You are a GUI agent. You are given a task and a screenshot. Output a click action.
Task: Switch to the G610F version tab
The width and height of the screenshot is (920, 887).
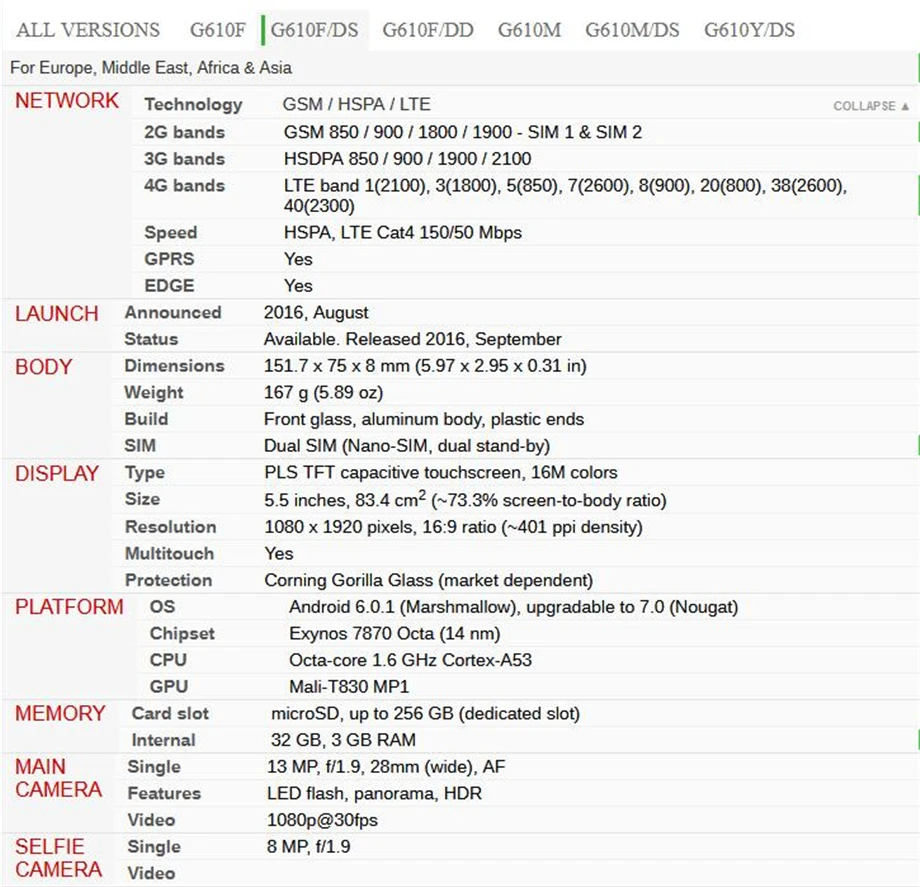point(218,30)
